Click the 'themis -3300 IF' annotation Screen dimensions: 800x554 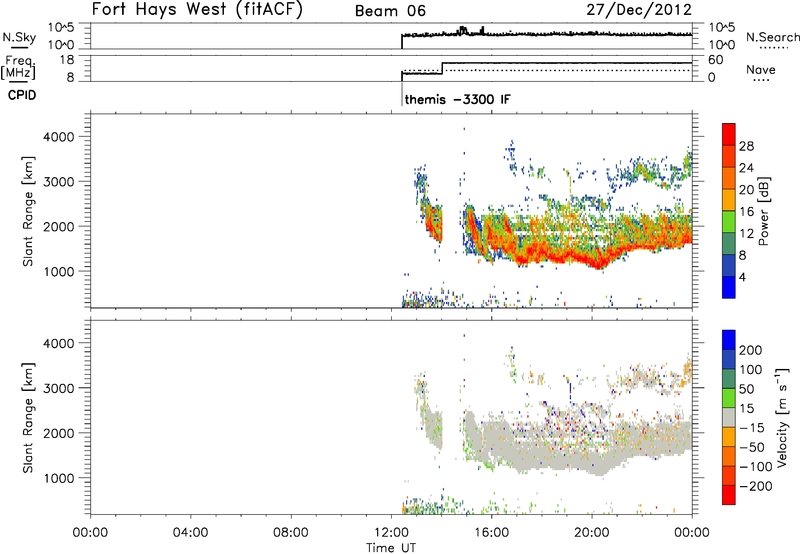[458, 99]
